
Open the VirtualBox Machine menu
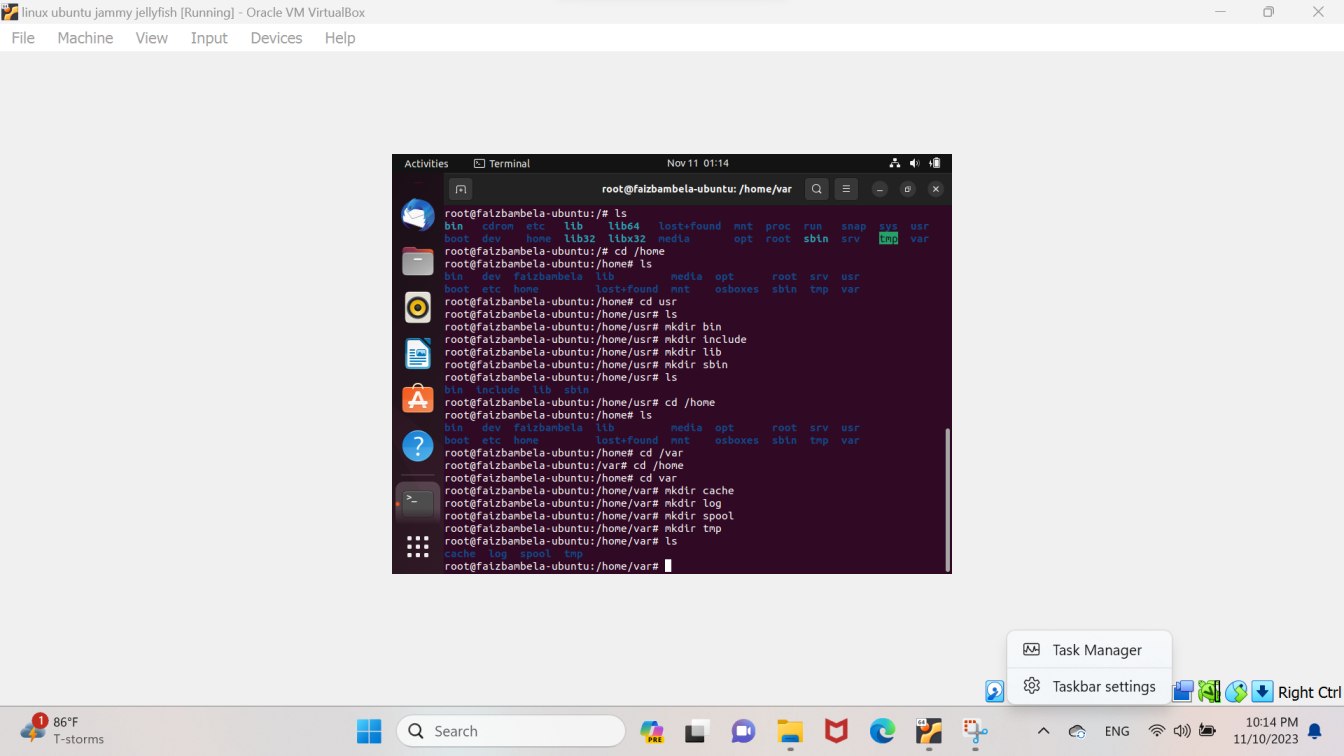point(85,38)
